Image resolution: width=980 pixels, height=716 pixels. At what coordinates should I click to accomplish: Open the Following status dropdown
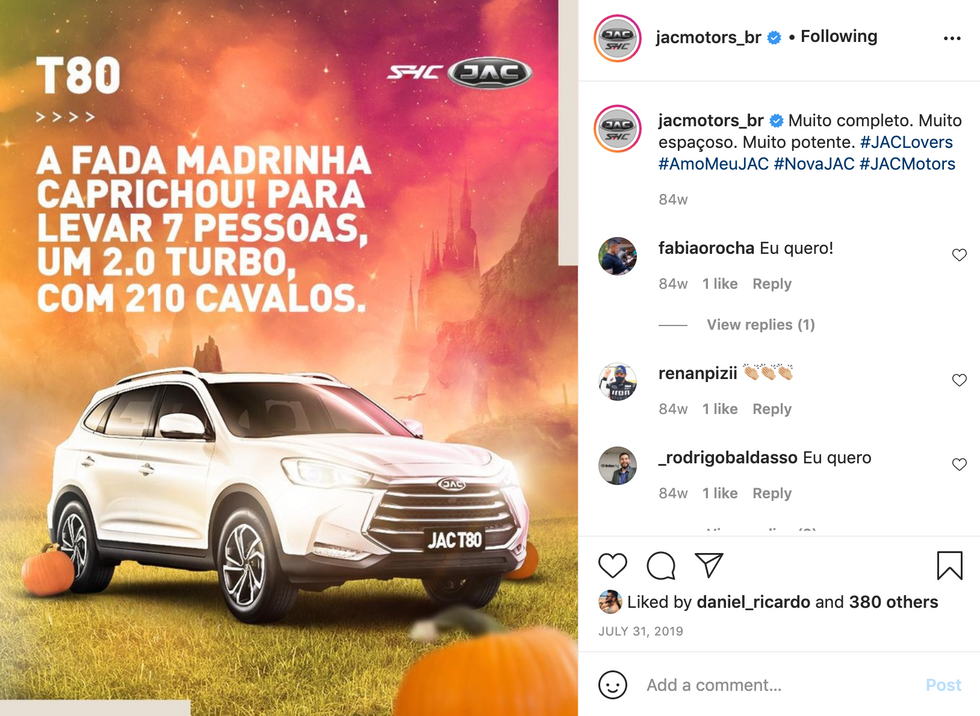[x=839, y=37]
